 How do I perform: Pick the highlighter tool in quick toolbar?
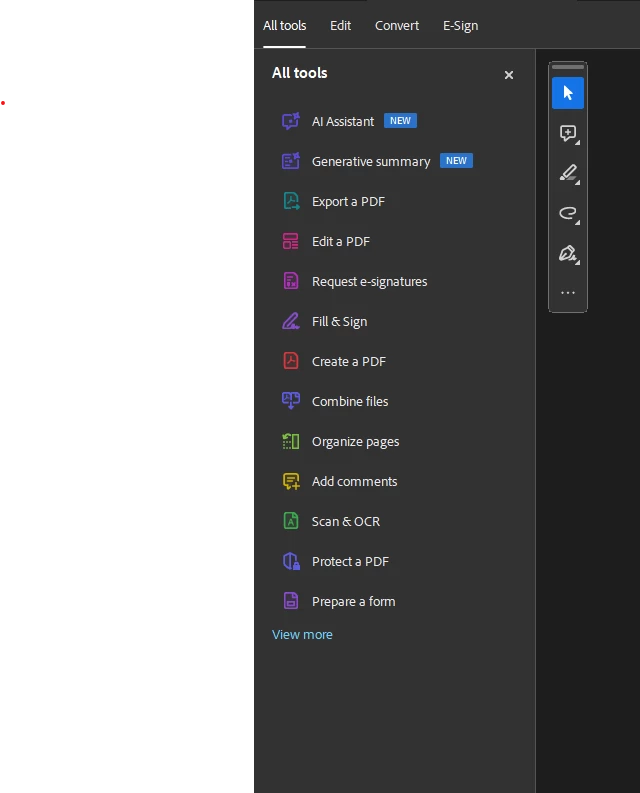(568, 173)
